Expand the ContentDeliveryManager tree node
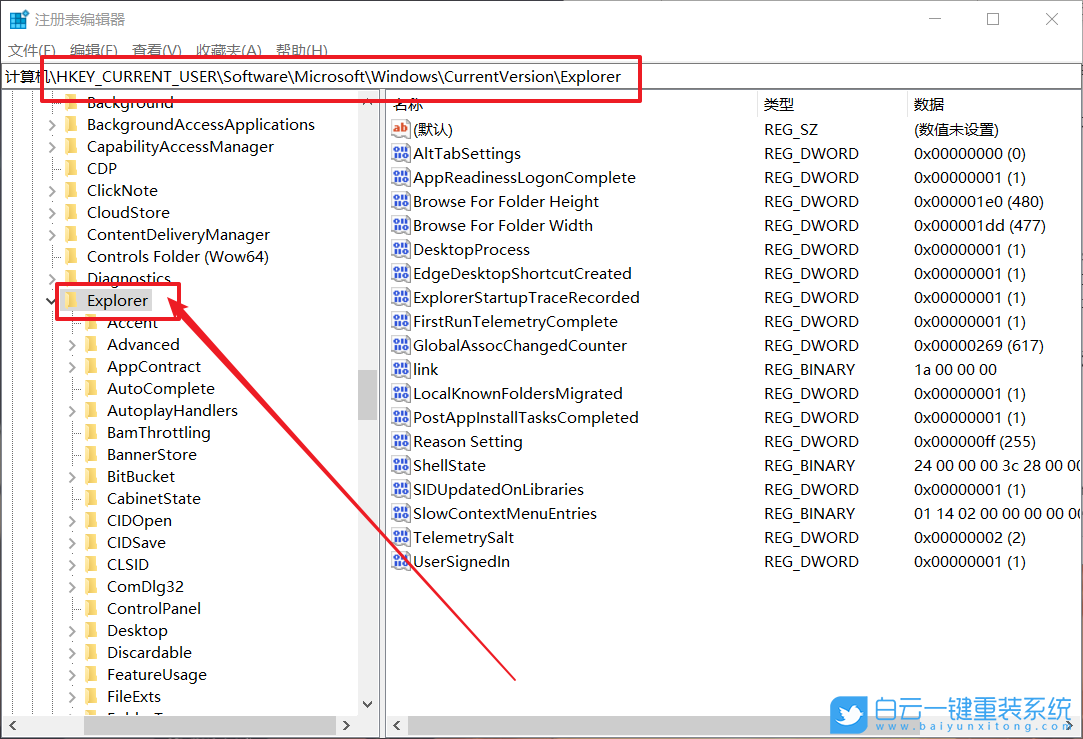Viewport: 1083px width, 739px height. pos(52,235)
